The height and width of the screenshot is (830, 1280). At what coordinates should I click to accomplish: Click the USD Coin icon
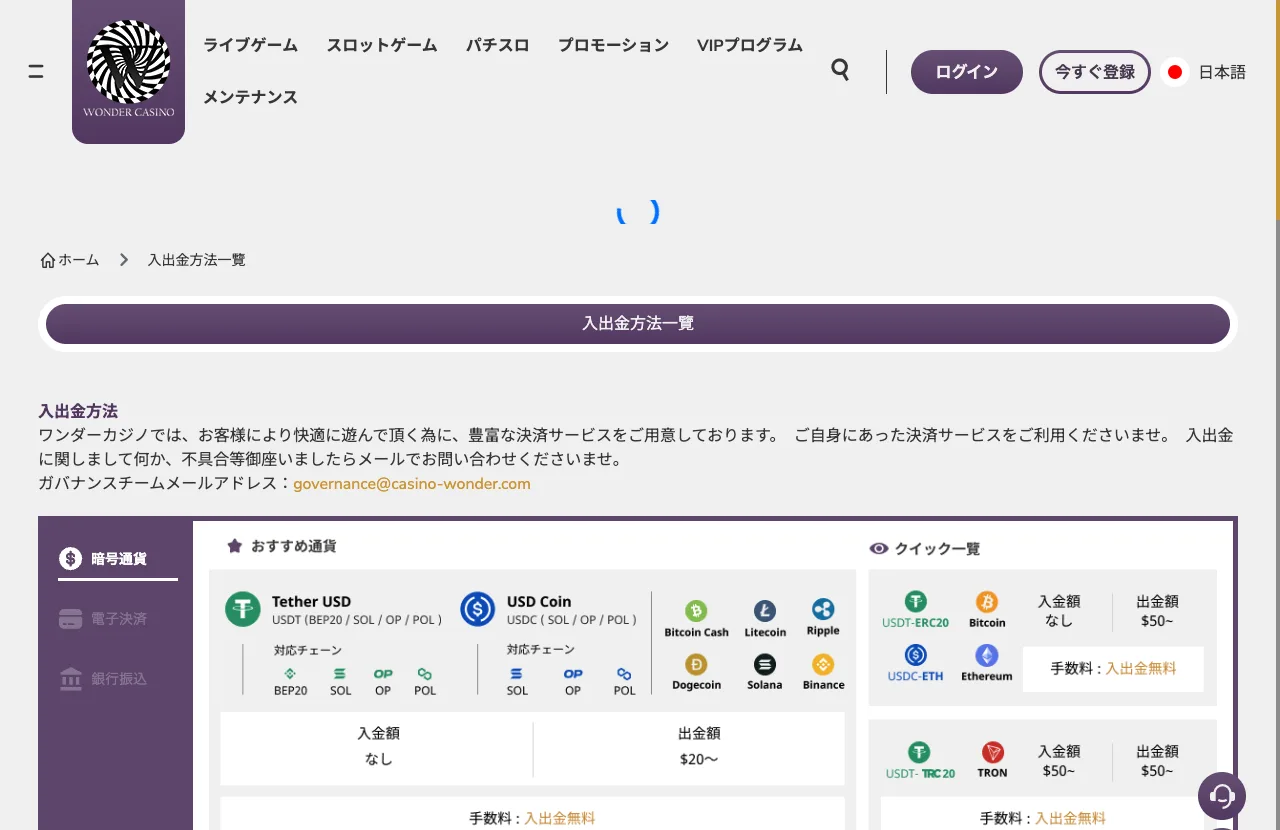[478, 609]
